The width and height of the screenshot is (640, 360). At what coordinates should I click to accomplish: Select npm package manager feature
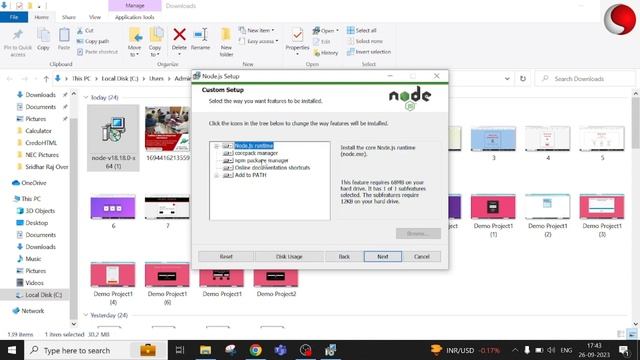coord(261,160)
